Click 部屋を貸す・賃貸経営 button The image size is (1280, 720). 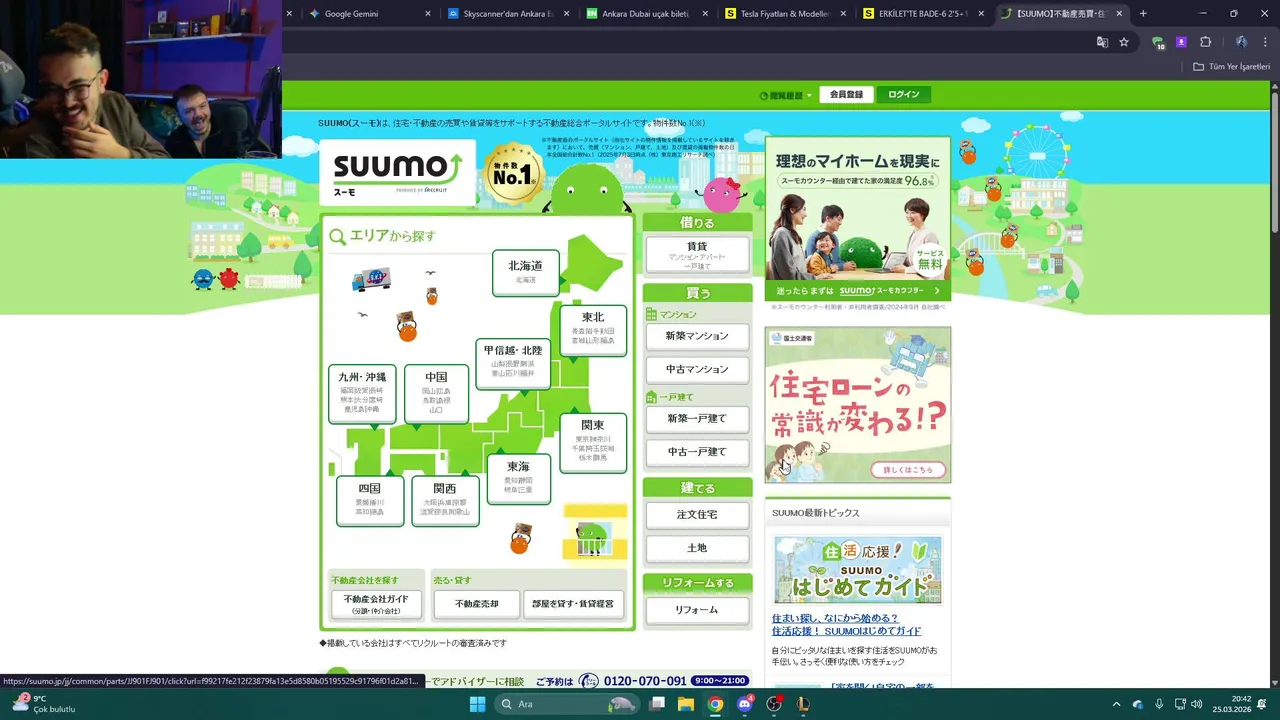tap(575, 604)
